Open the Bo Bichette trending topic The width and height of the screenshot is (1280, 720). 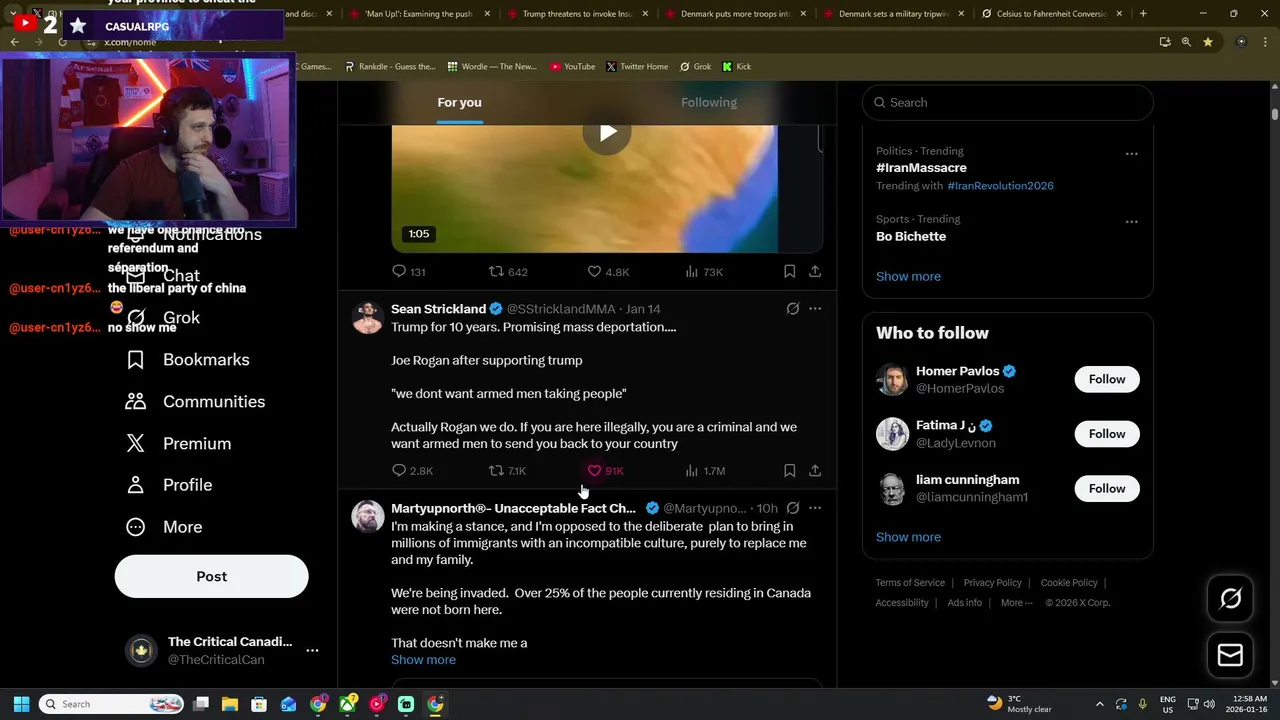pos(911,237)
